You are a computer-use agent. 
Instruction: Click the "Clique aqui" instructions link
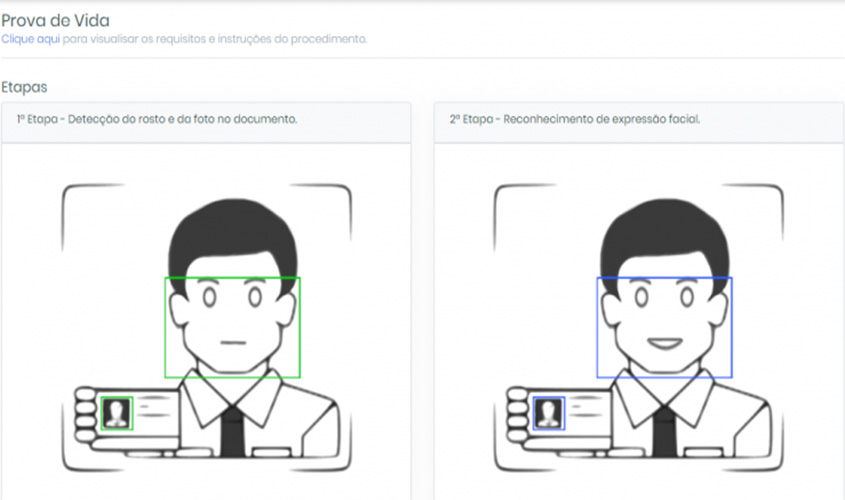(31, 39)
